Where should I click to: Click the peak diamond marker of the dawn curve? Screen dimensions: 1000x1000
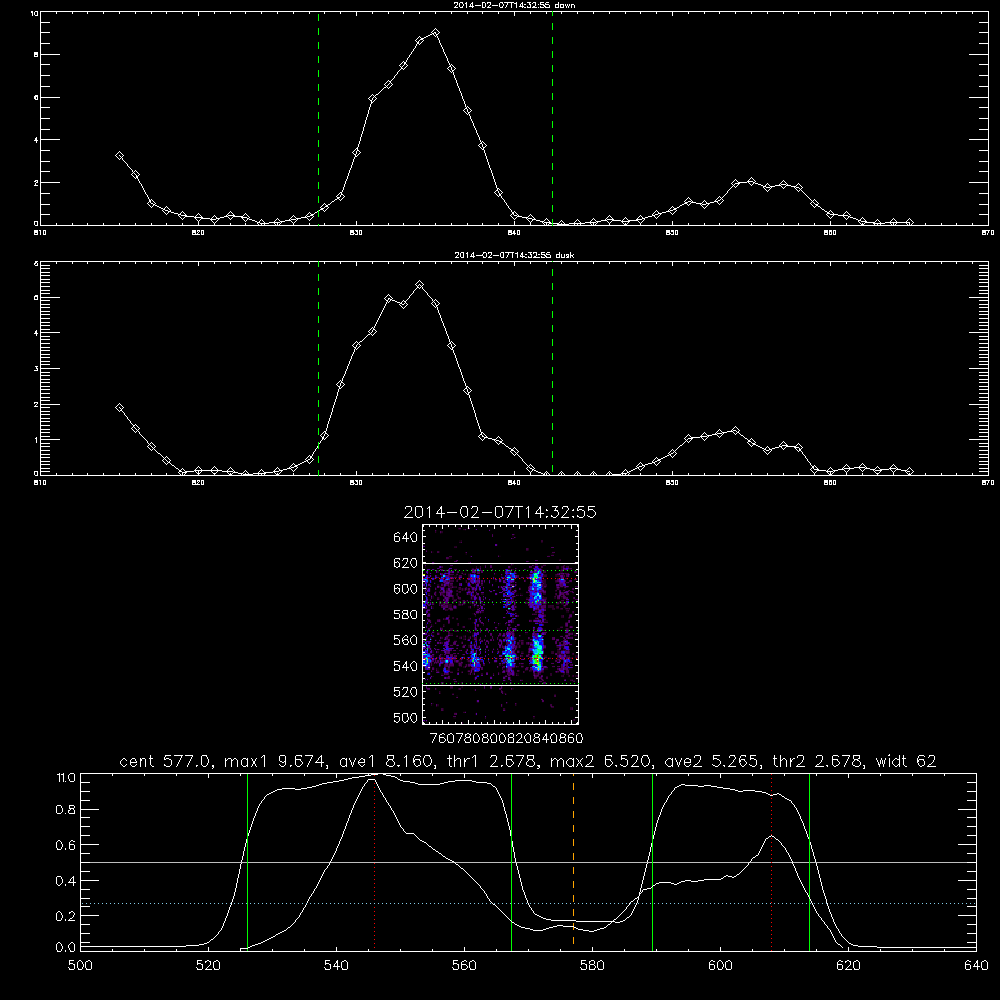(435, 33)
